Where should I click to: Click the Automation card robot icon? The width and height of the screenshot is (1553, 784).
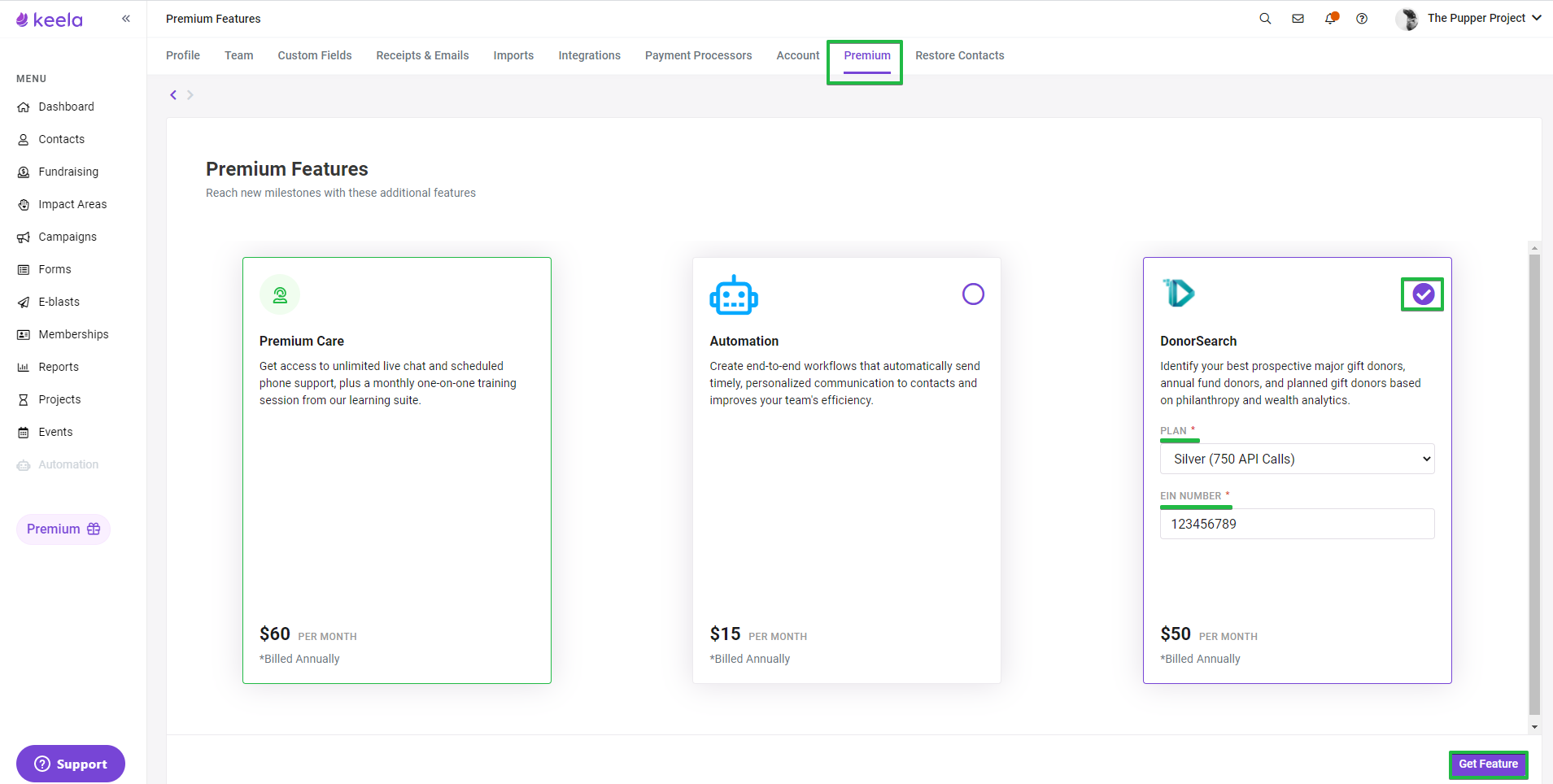click(x=734, y=294)
